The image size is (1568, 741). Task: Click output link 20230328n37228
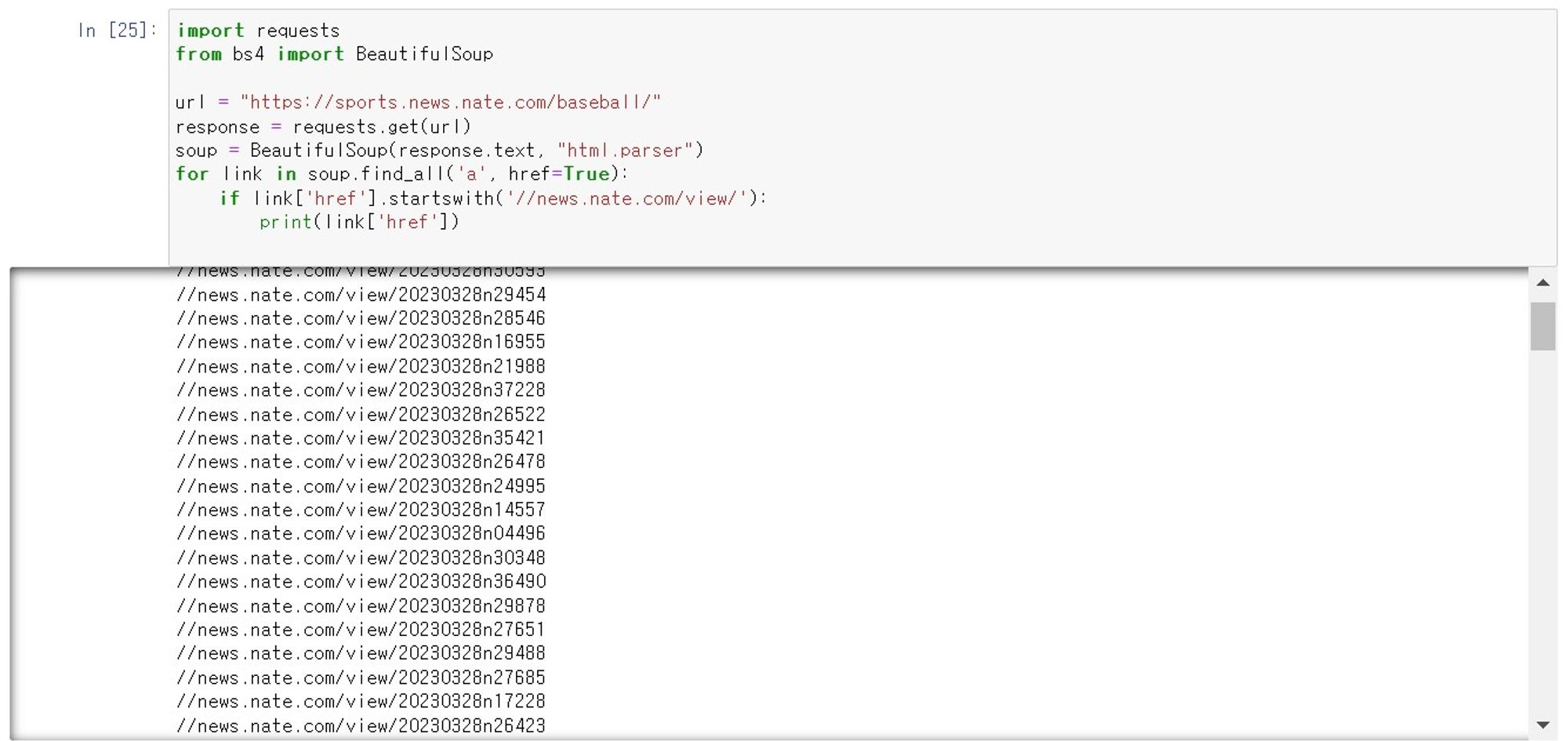tap(361, 390)
